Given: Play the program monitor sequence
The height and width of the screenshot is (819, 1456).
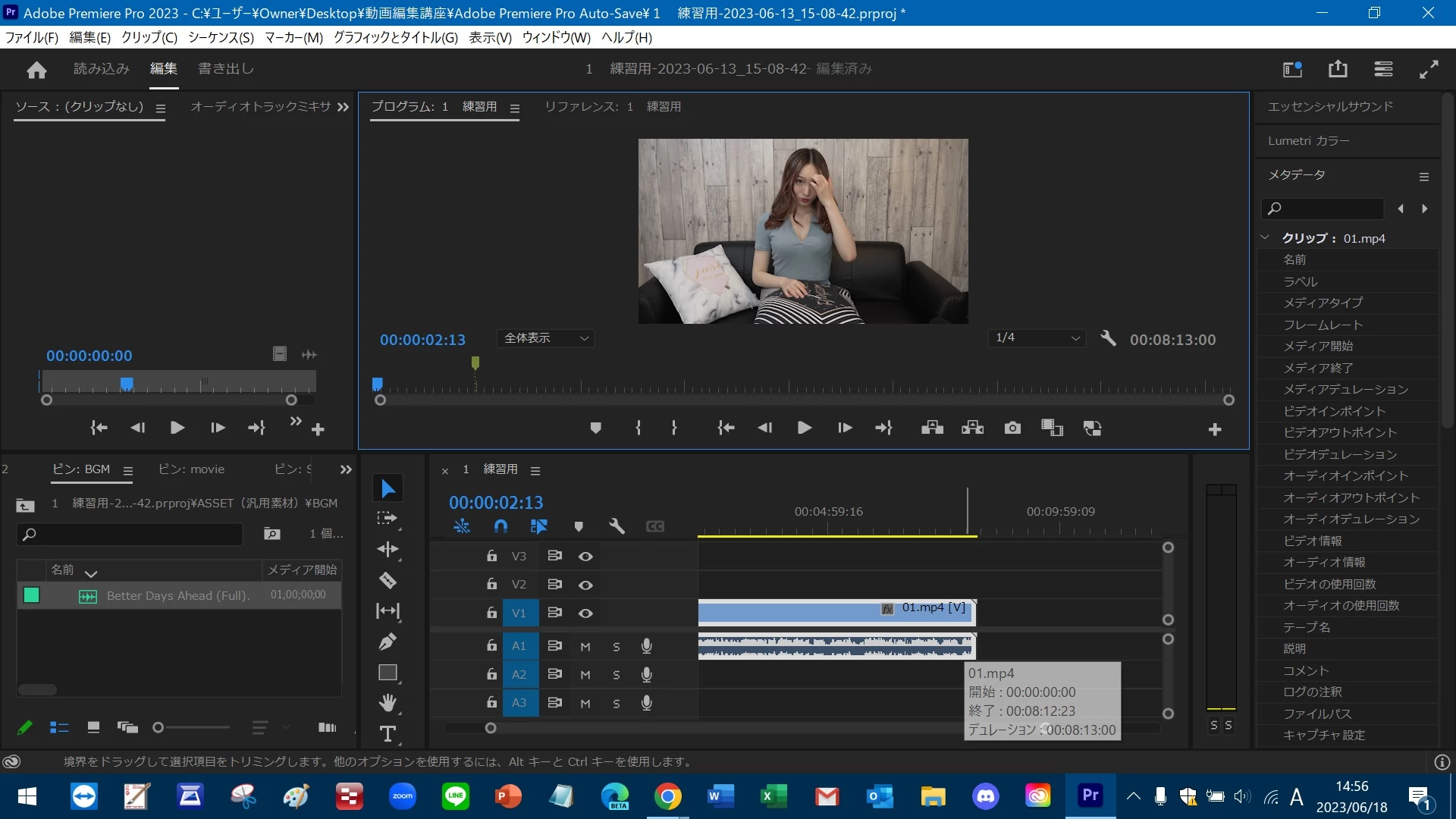Looking at the screenshot, I should pyautogui.click(x=805, y=428).
